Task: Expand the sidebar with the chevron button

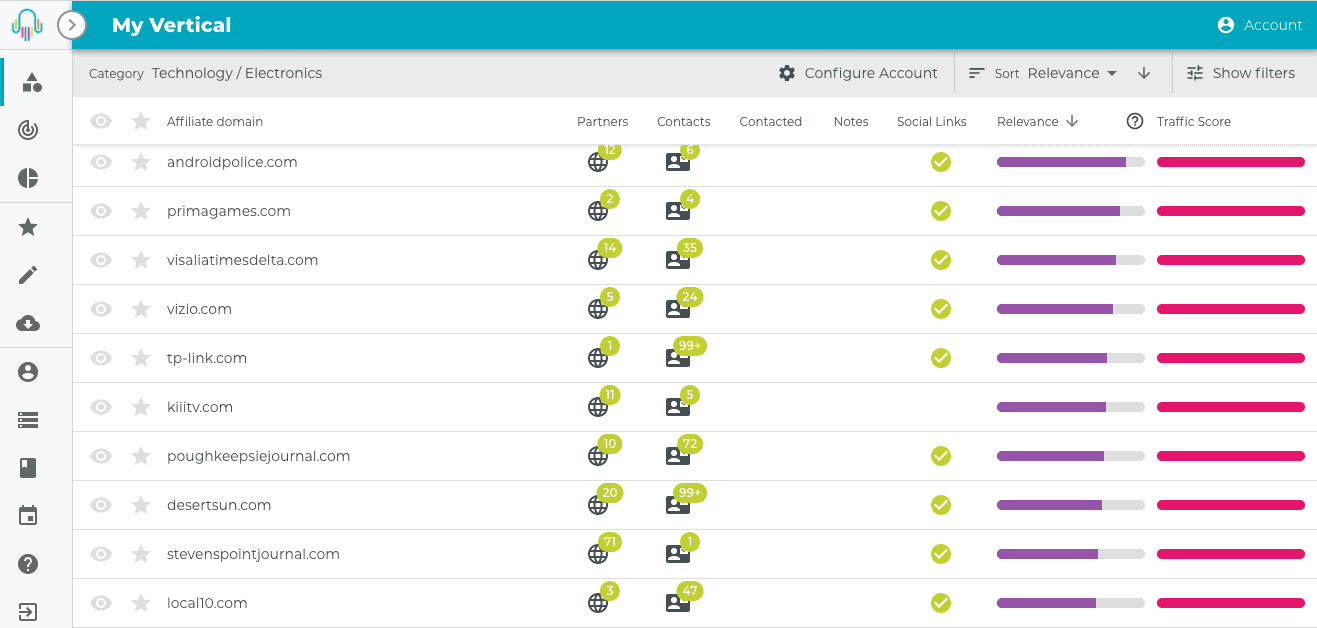Action: coord(72,25)
